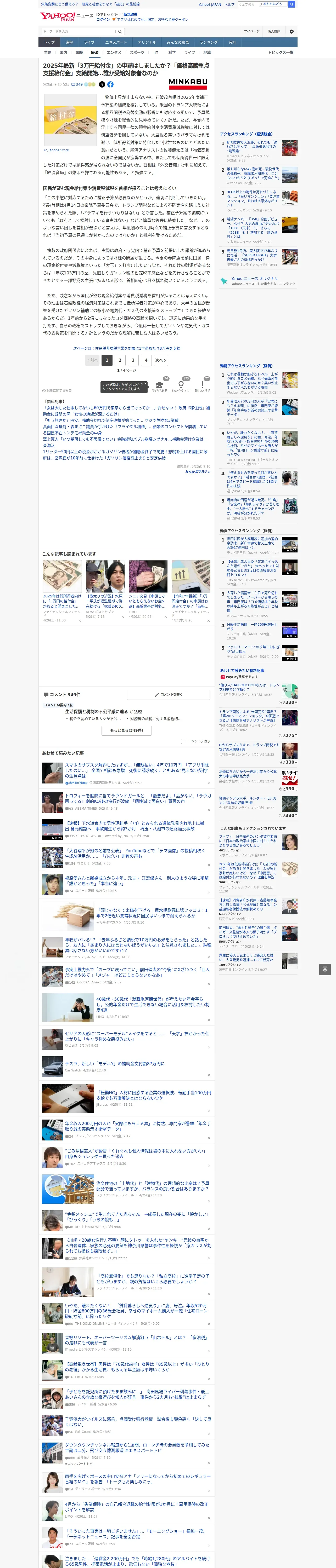Click the 新規取得 ID registration link

point(131,14)
